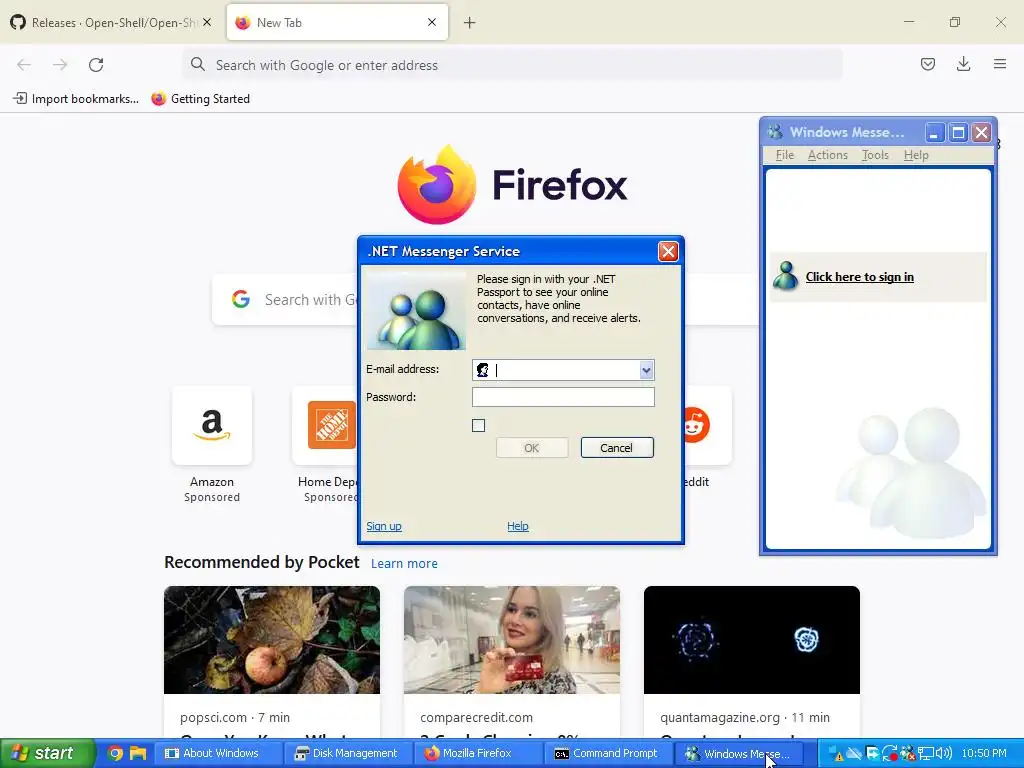
Task: Click the 'Click here to sign in' link
Action: tap(859, 277)
